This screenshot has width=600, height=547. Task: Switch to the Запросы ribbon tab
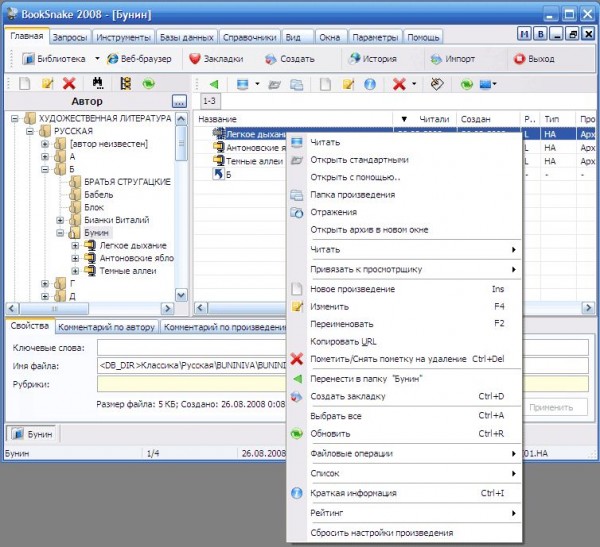coord(70,37)
